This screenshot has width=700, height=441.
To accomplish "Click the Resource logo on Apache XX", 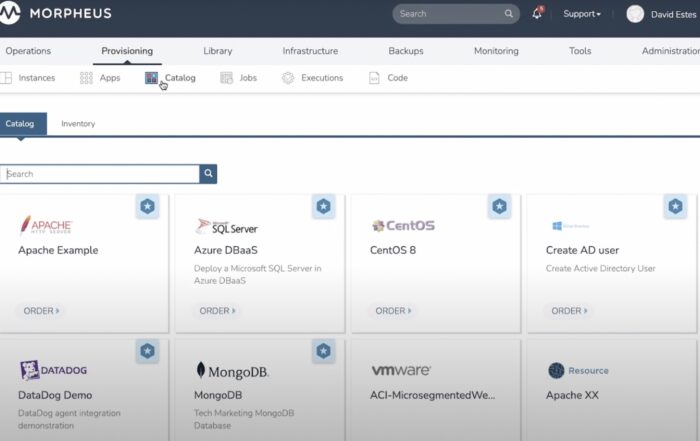I will (578, 370).
